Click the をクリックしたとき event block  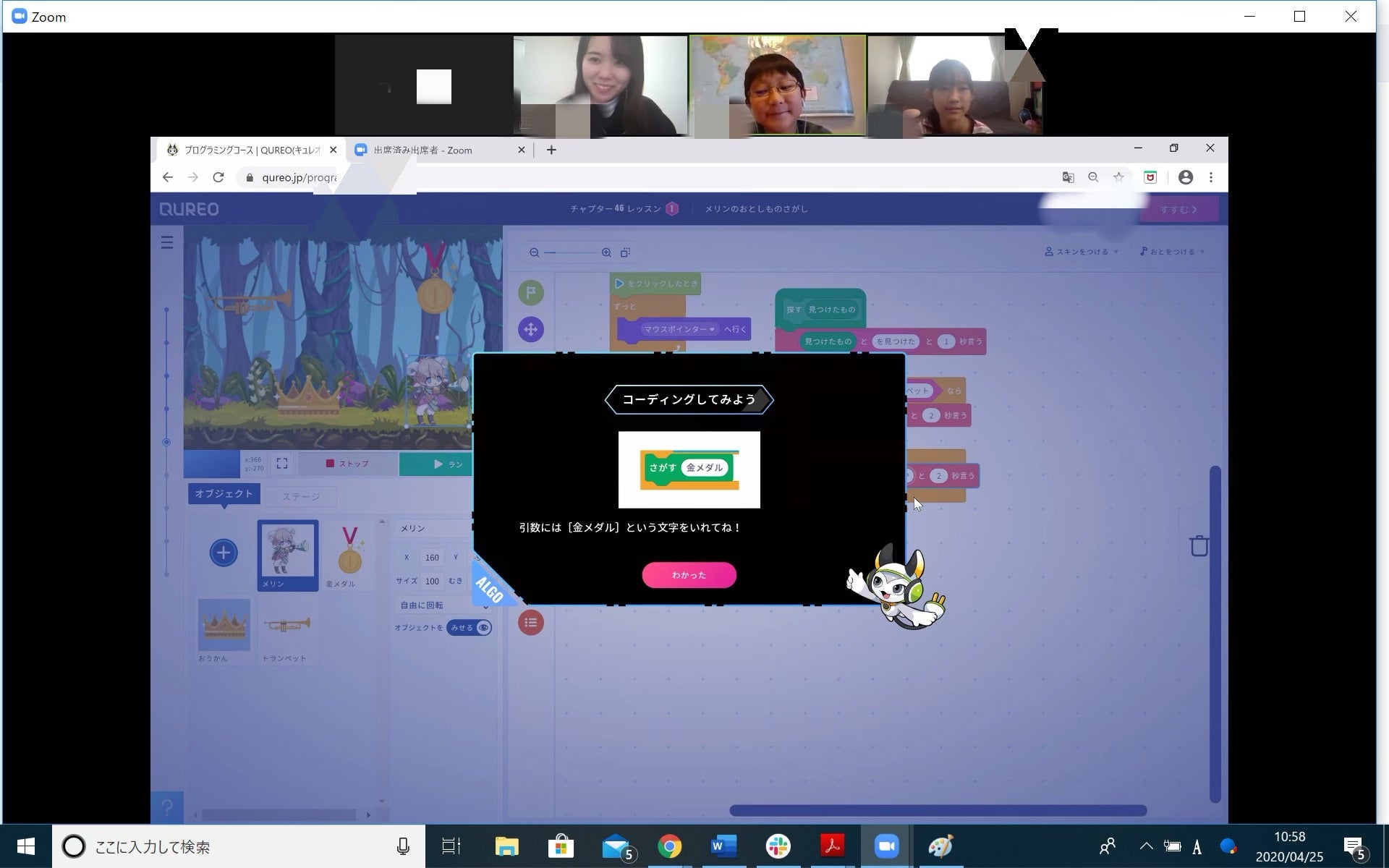click(x=655, y=284)
